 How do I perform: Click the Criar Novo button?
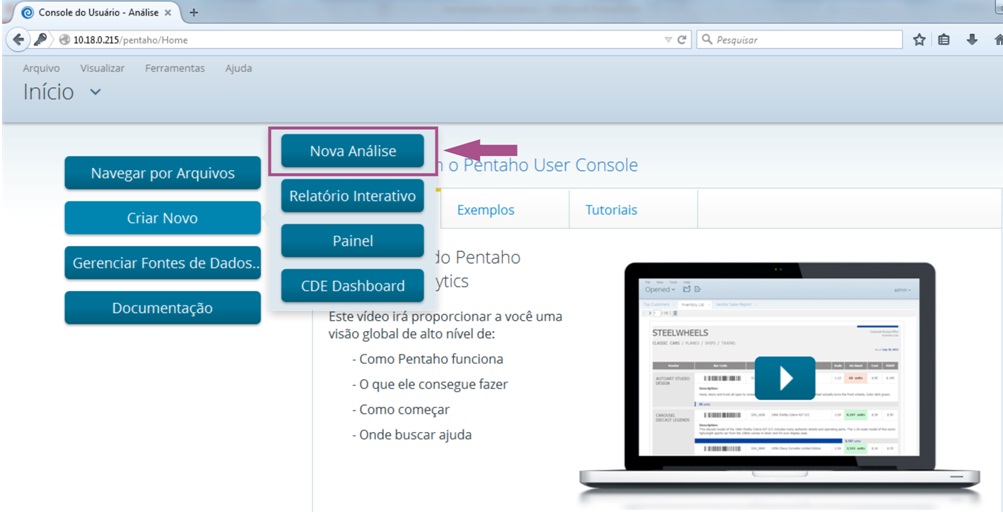pyautogui.click(x=162, y=218)
